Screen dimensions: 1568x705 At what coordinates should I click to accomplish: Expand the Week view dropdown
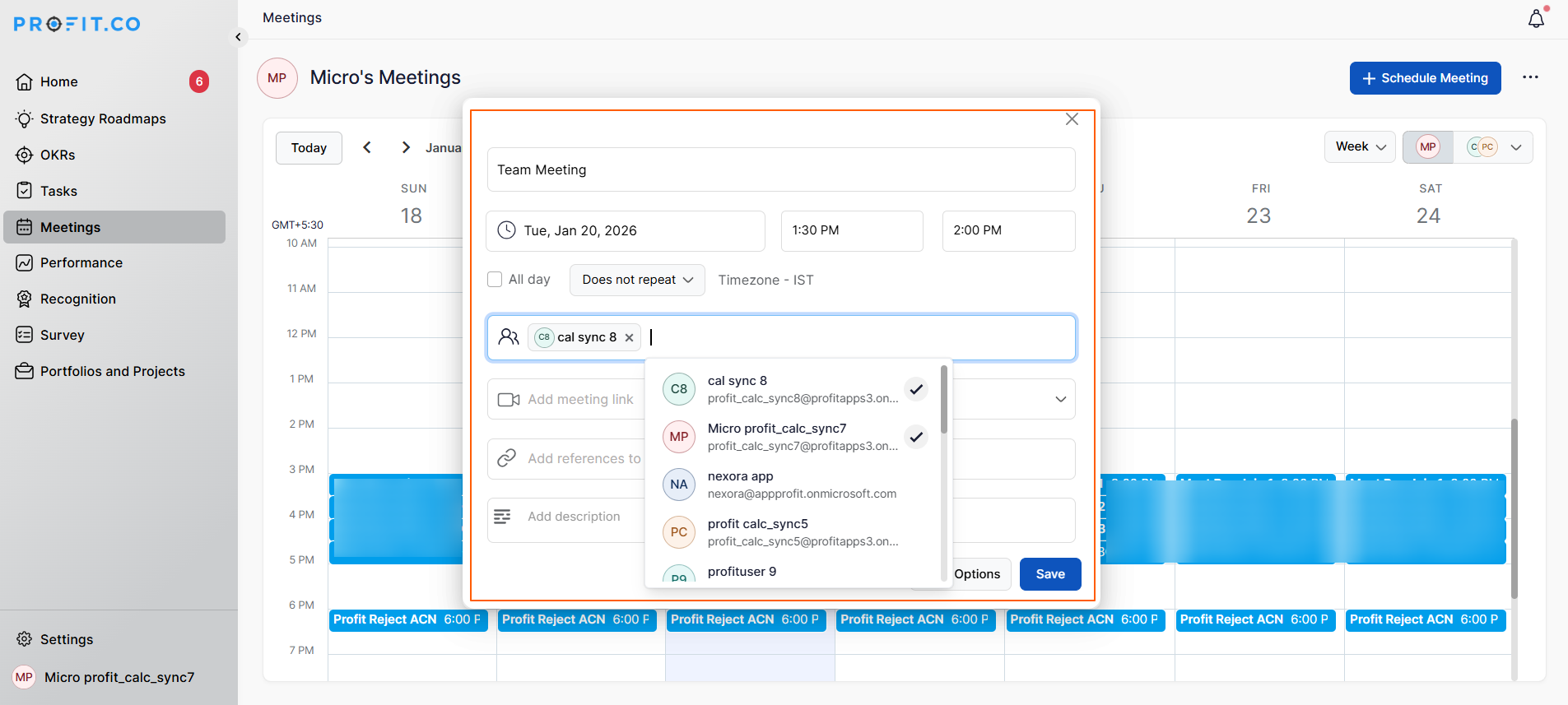click(1360, 147)
